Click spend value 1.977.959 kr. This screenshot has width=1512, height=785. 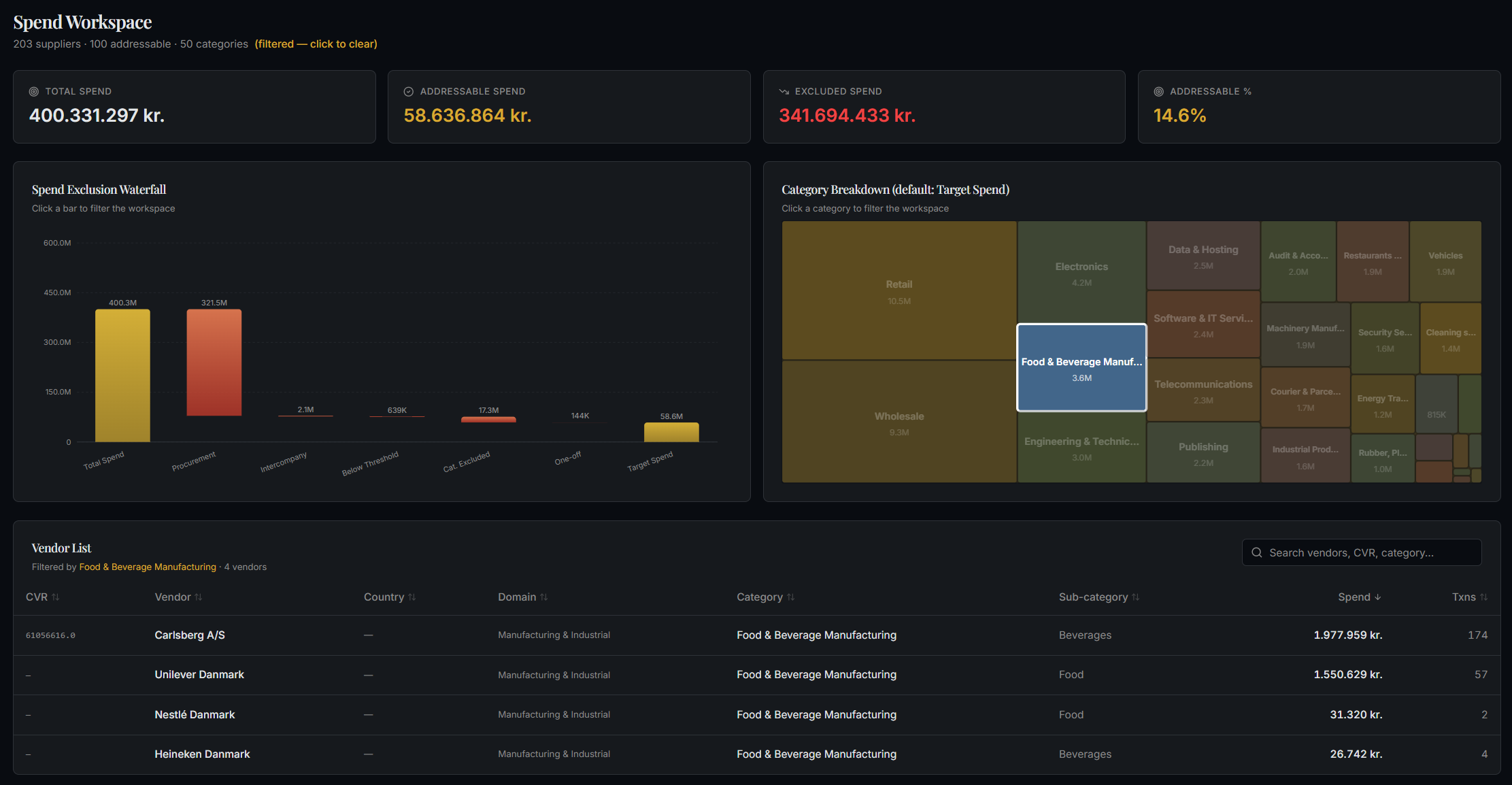tap(1347, 635)
